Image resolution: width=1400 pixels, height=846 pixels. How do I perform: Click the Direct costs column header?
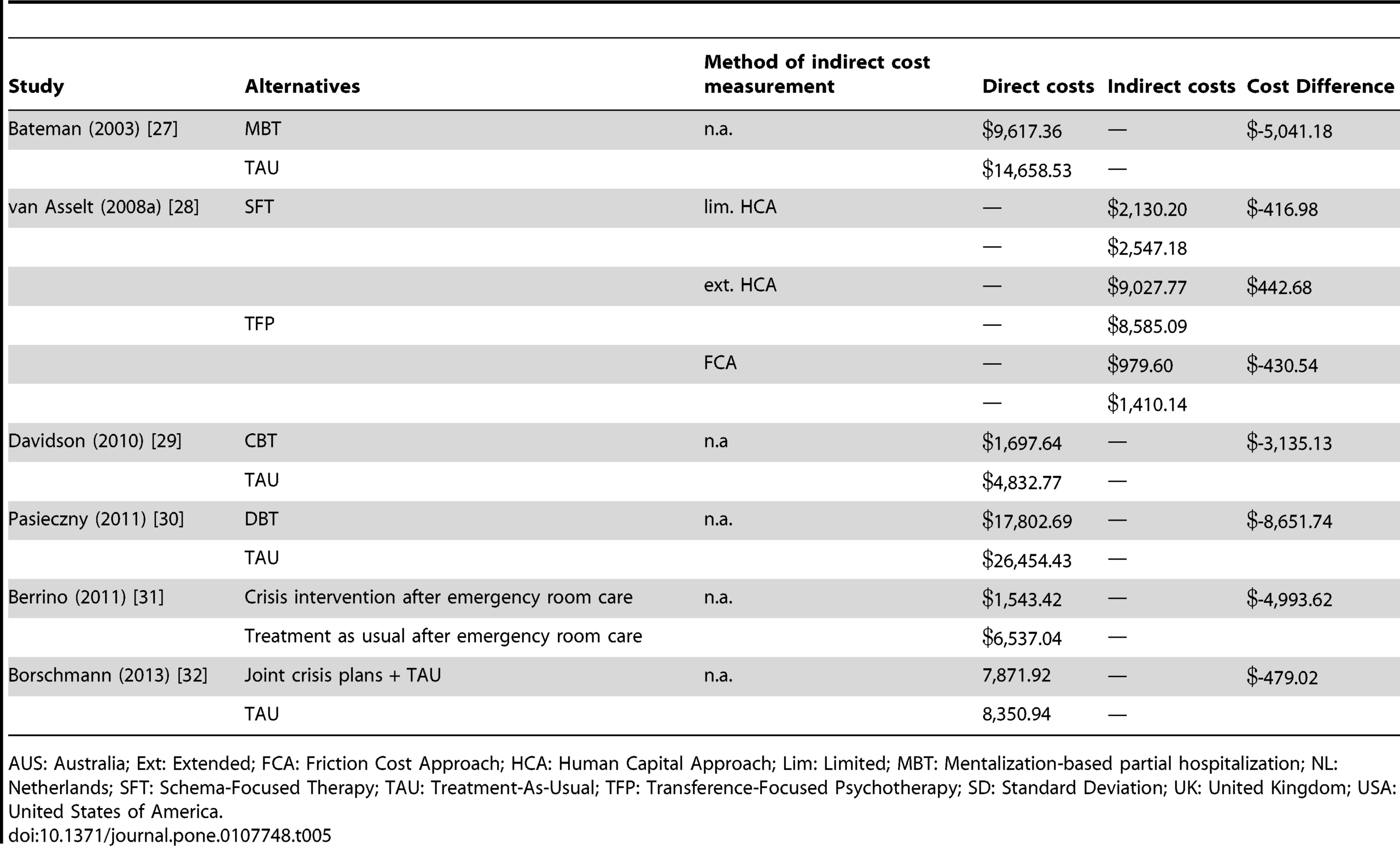pos(1038,86)
